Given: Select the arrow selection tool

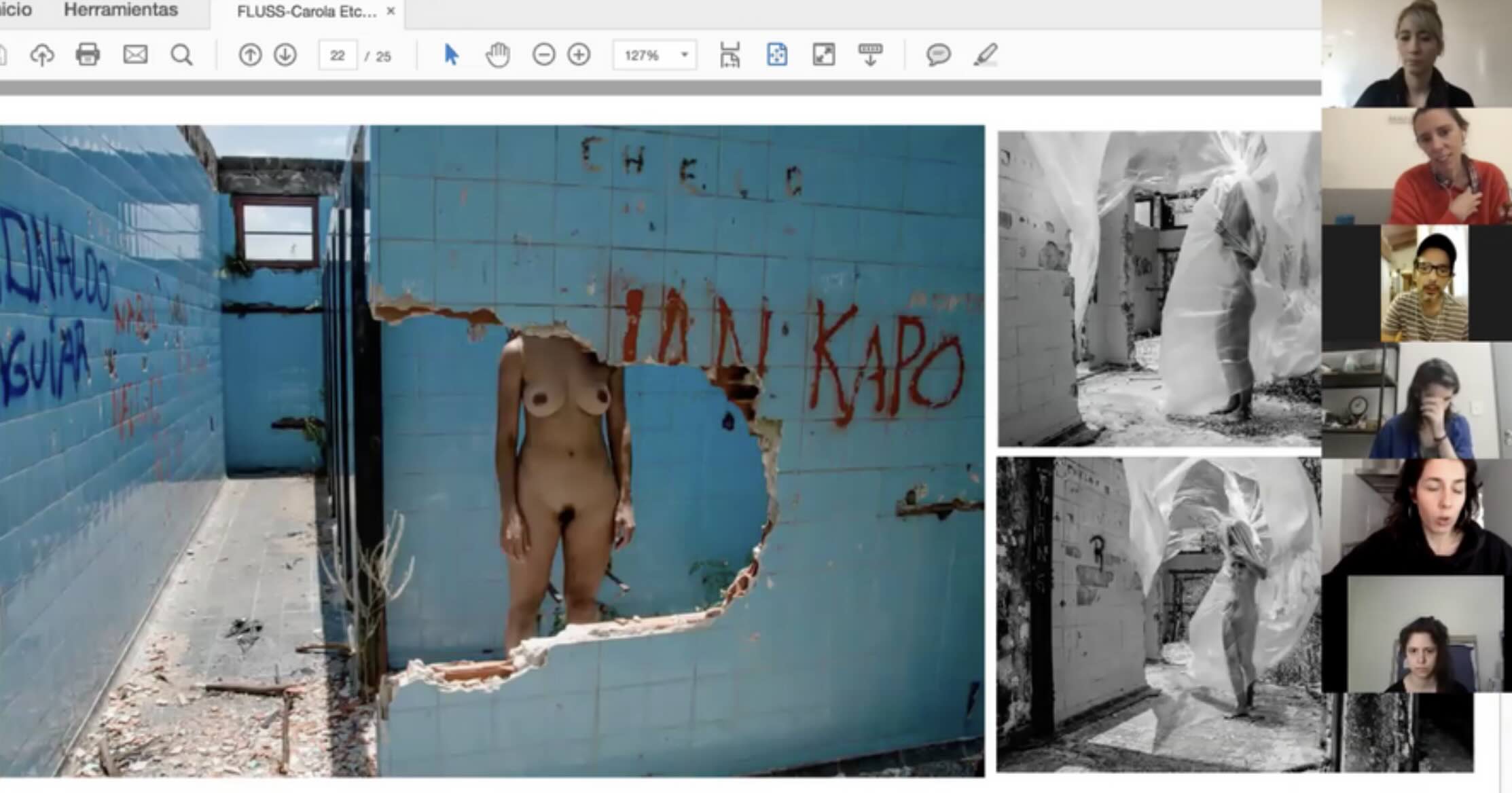Looking at the screenshot, I should tap(451, 54).
